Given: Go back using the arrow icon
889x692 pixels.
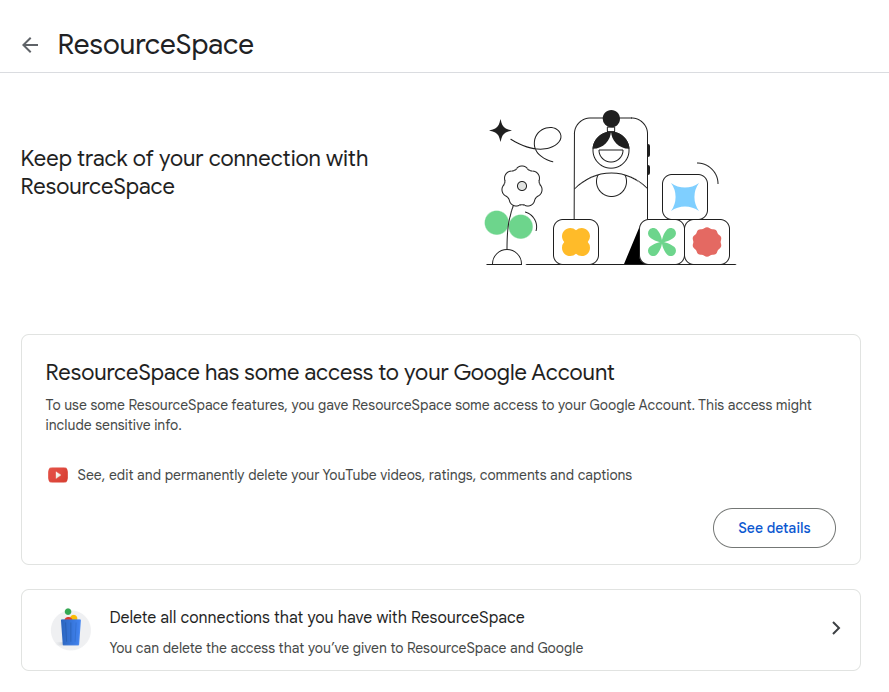Looking at the screenshot, I should pyautogui.click(x=30, y=45).
